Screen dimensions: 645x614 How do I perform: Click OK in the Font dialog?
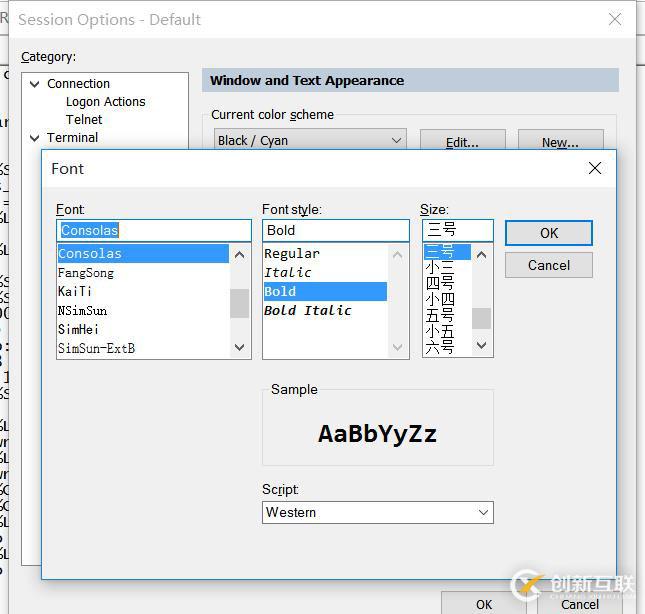coord(548,233)
